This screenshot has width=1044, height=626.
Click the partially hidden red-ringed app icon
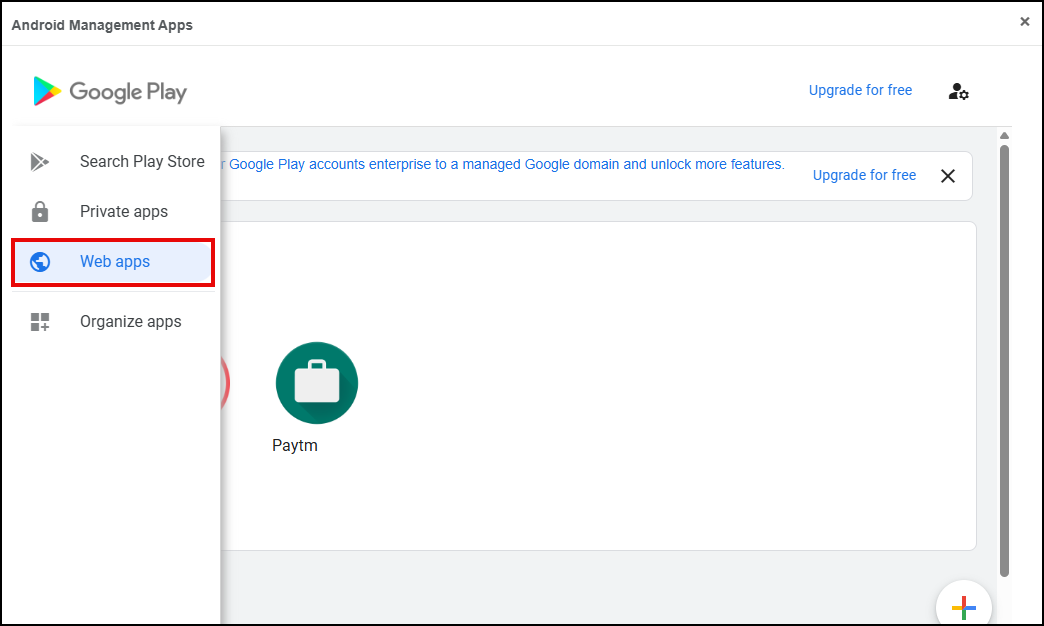coord(225,384)
